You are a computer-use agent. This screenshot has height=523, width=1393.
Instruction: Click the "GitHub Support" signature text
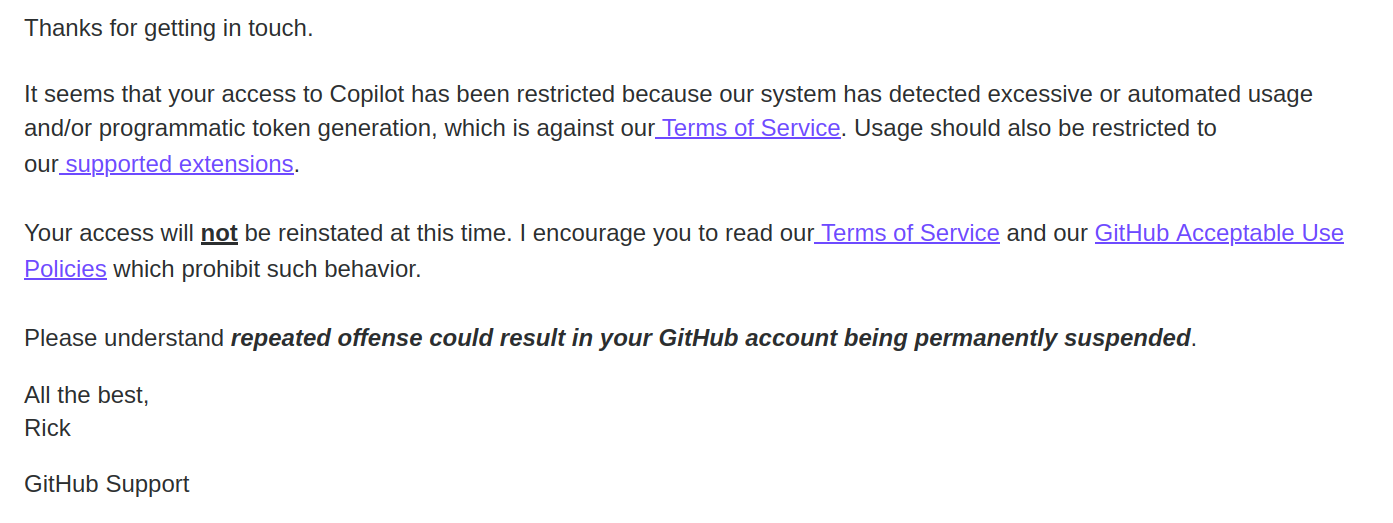point(107,484)
